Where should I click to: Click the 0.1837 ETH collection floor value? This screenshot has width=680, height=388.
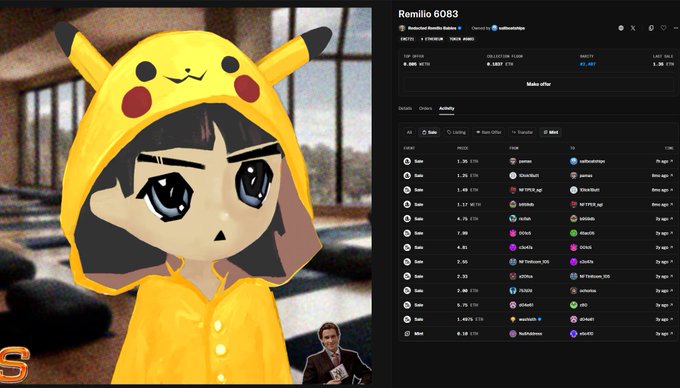click(500, 64)
